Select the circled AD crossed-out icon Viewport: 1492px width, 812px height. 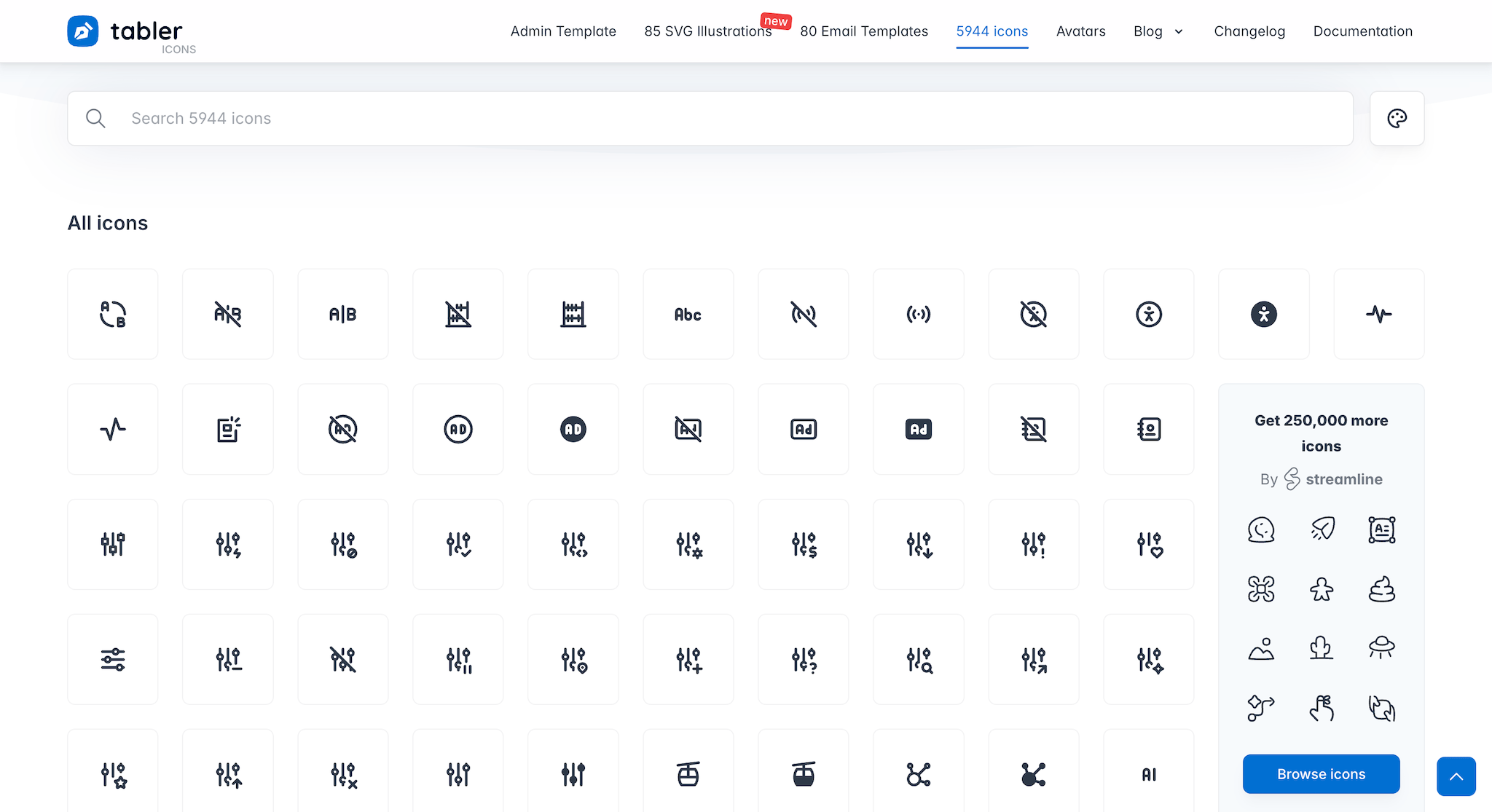pyautogui.click(x=343, y=429)
